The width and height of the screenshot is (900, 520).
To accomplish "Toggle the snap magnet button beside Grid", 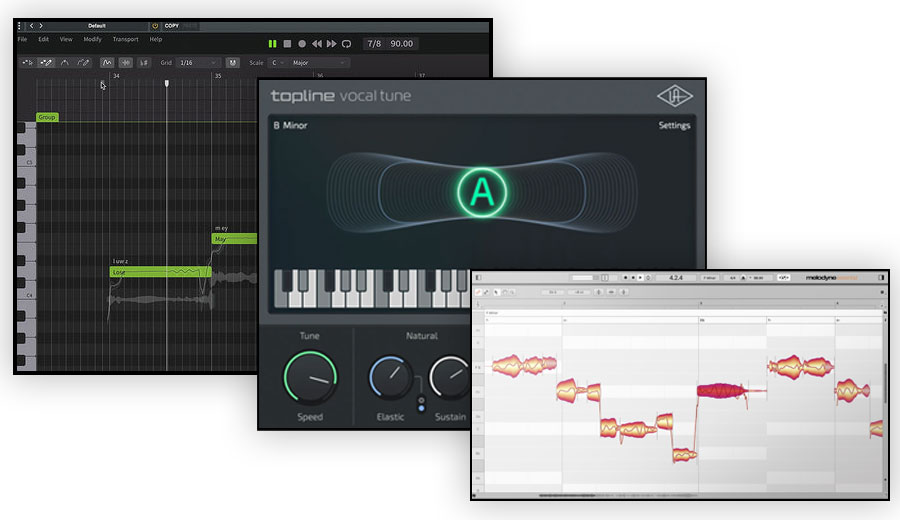I will click(x=232, y=63).
